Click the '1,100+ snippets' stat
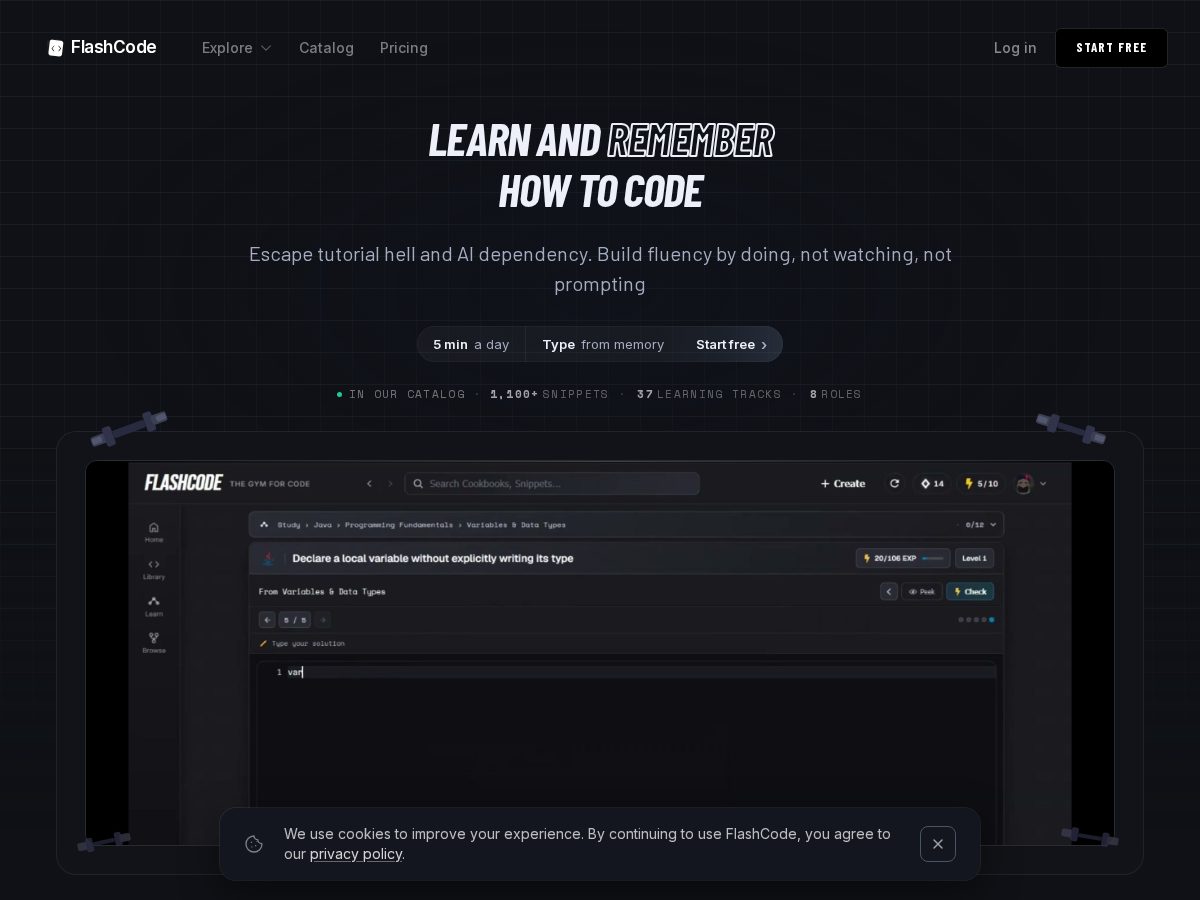 [549, 394]
